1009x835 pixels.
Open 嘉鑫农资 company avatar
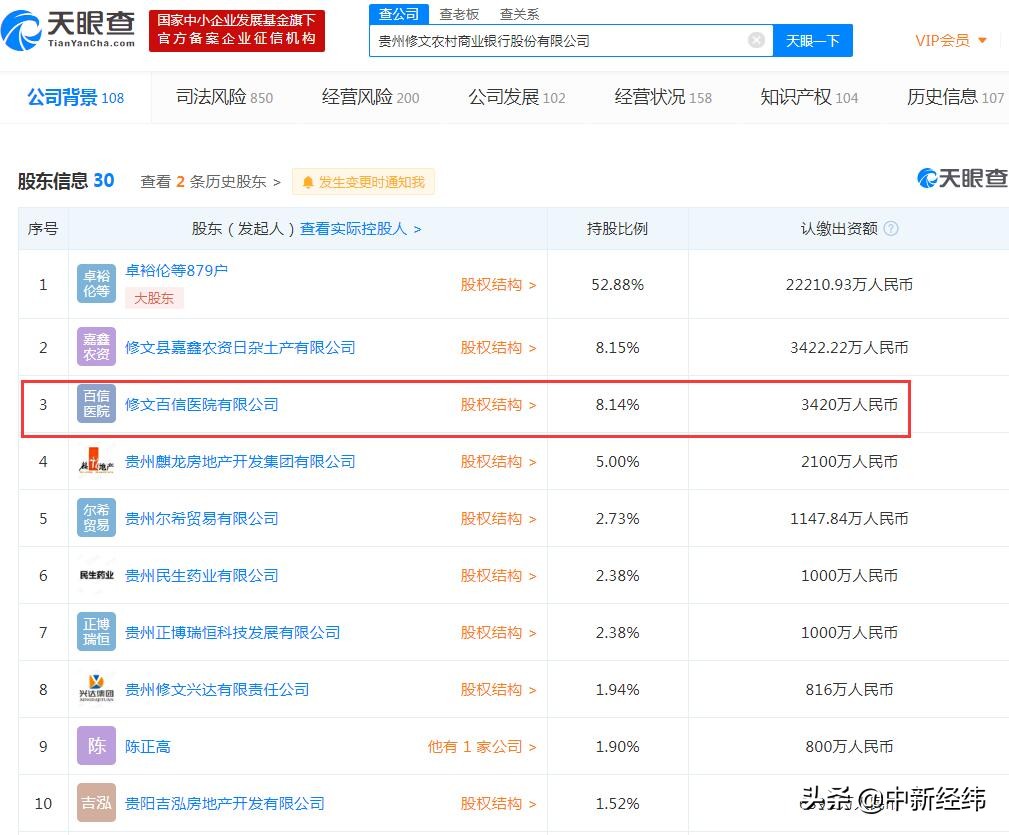tap(97, 347)
